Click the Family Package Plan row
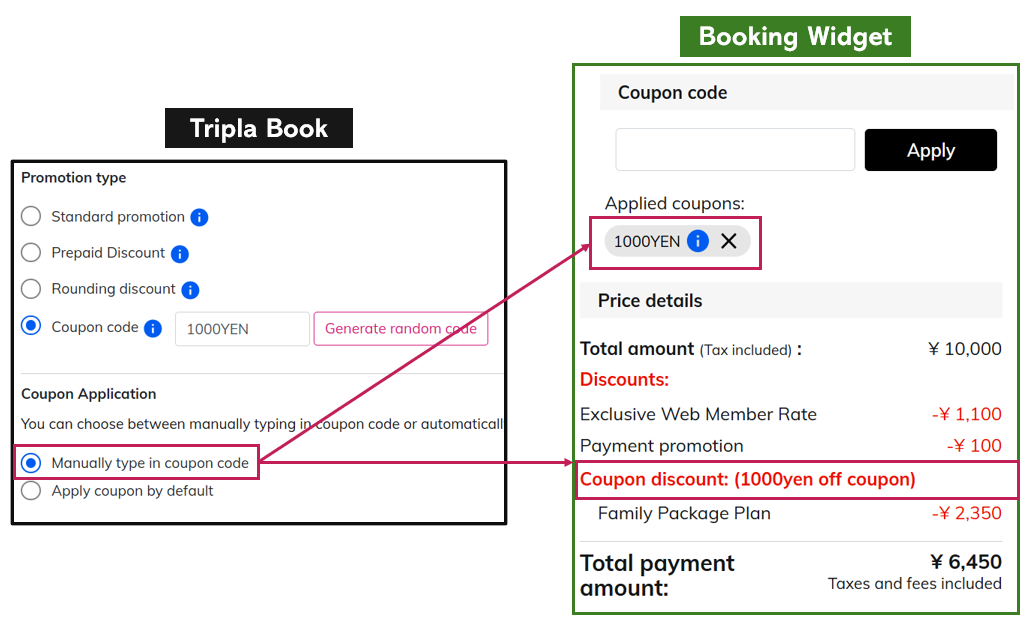This screenshot has height=625, width=1029. [x=684, y=514]
